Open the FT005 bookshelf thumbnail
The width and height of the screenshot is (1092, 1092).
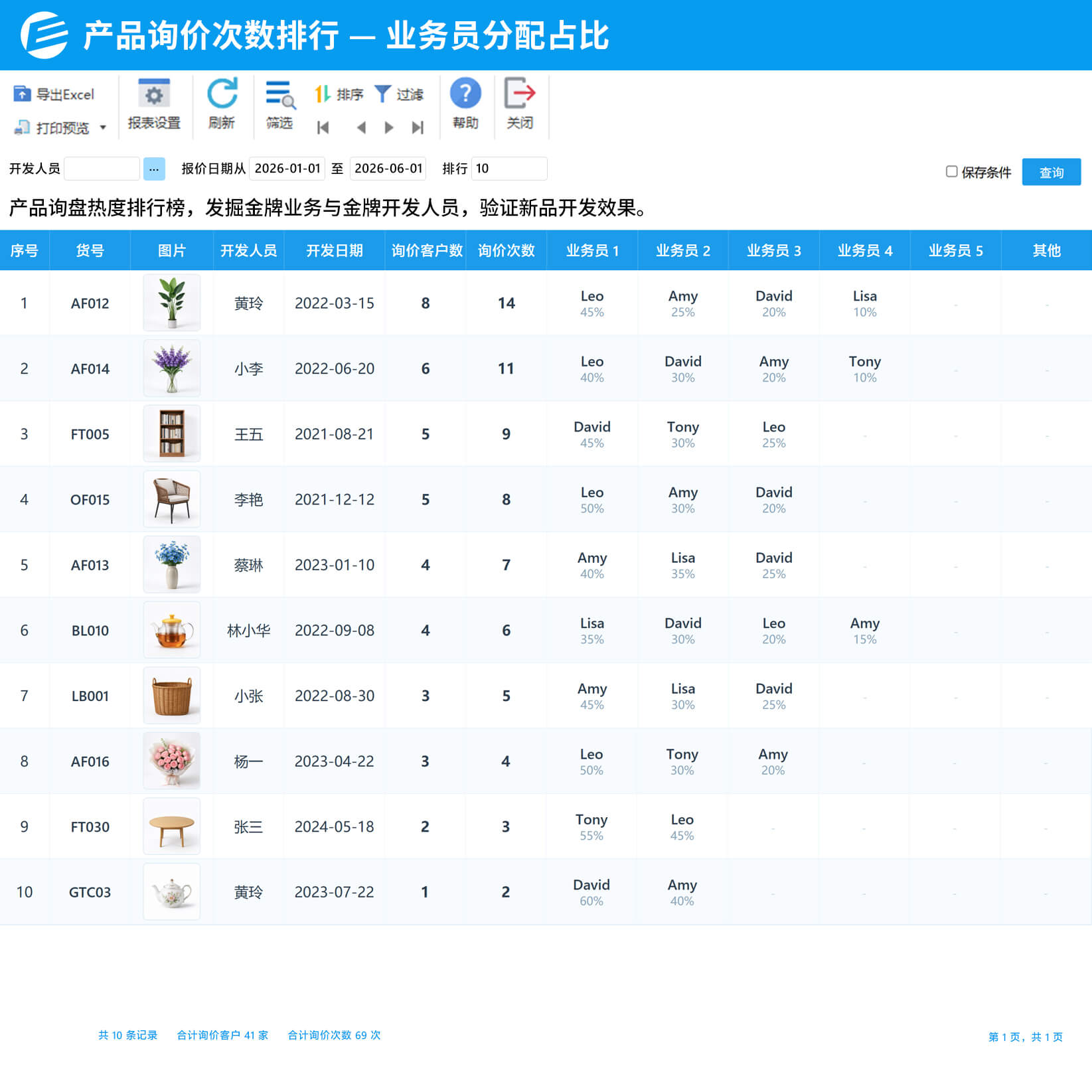pyautogui.click(x=172, y=433)
